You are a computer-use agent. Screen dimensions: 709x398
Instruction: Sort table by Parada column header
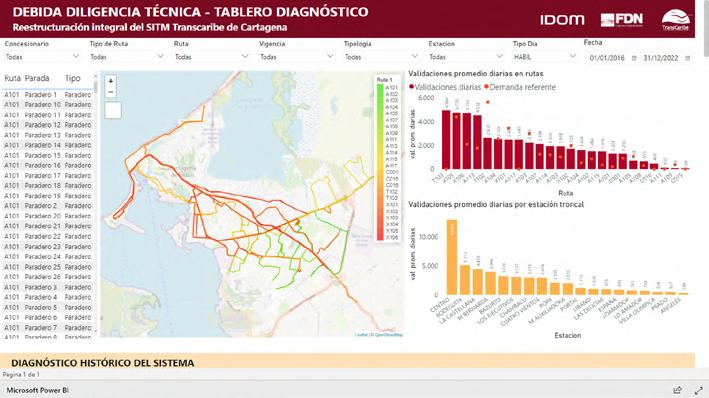37,78
